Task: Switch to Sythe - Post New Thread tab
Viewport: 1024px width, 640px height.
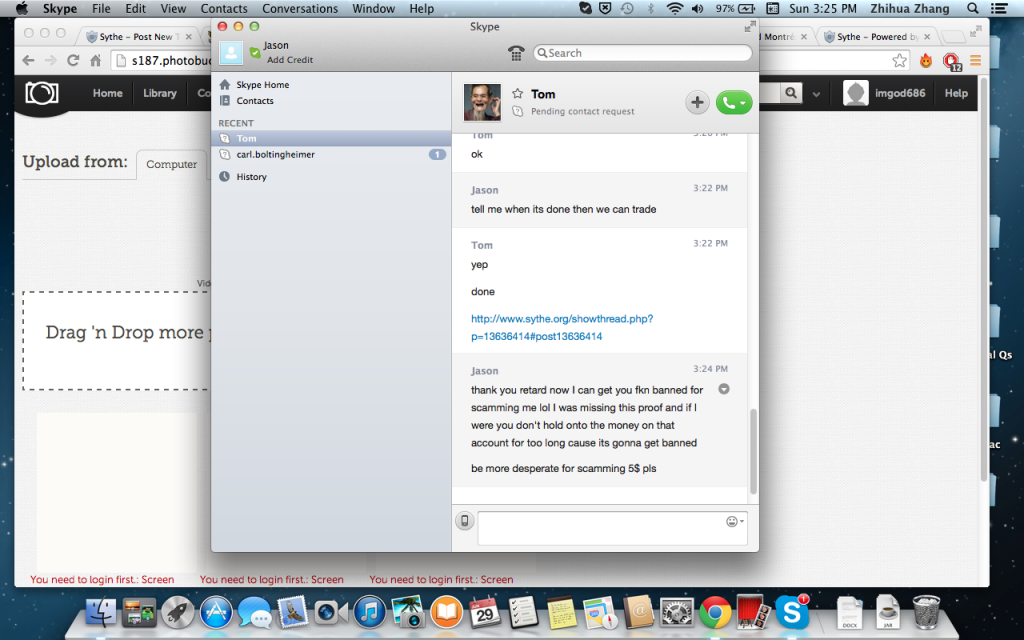Action: click(x=141, y=37)
